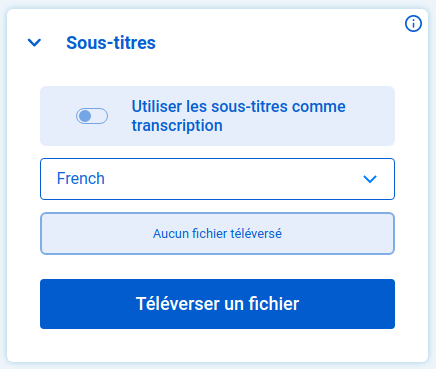The width and height of the screenshot is (436, 369).
Task: Select the Aucun fichier téléversé field
Action: click(217, 234)
